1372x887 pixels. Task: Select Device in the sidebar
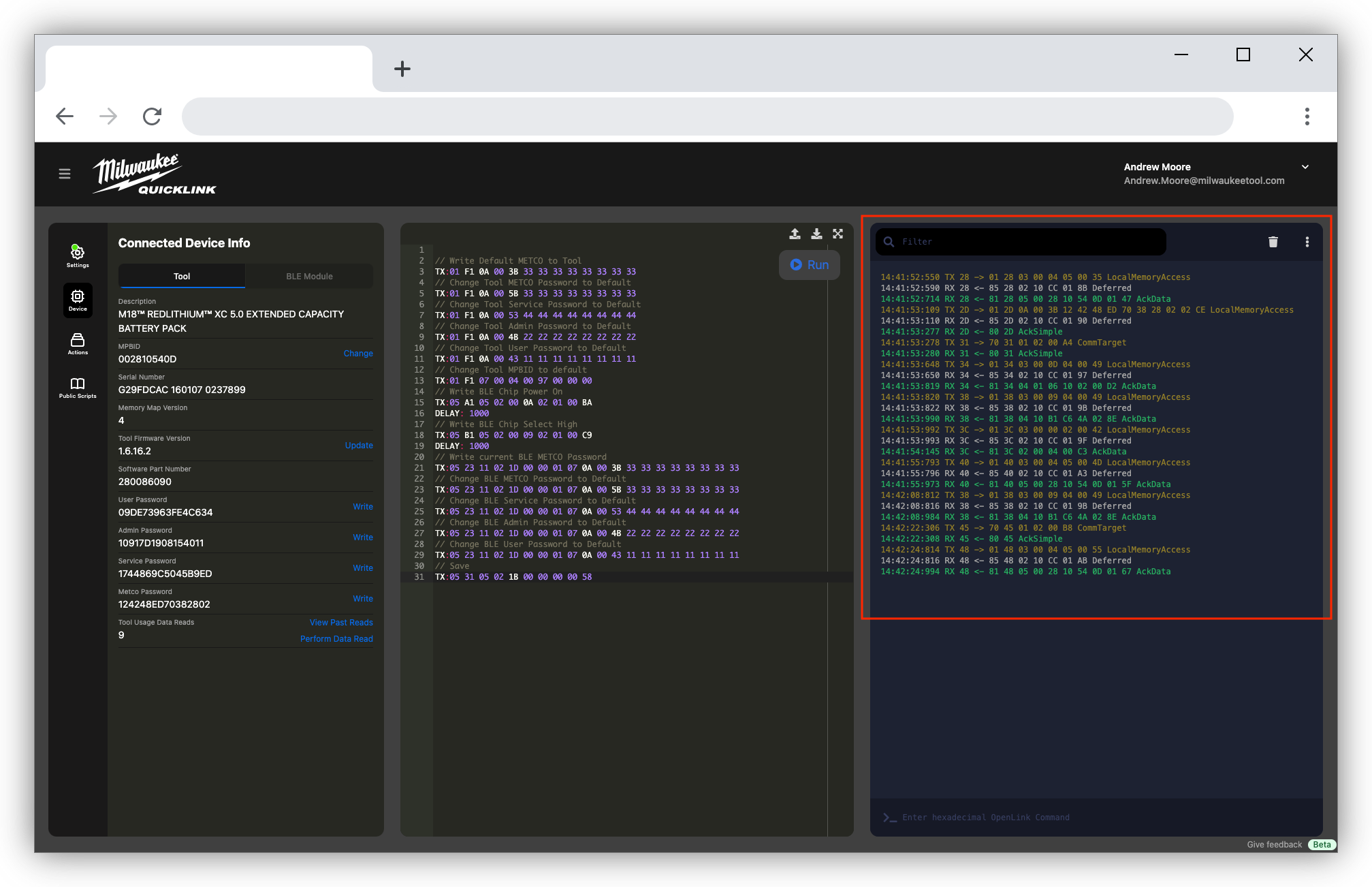[x=78, y=300]
